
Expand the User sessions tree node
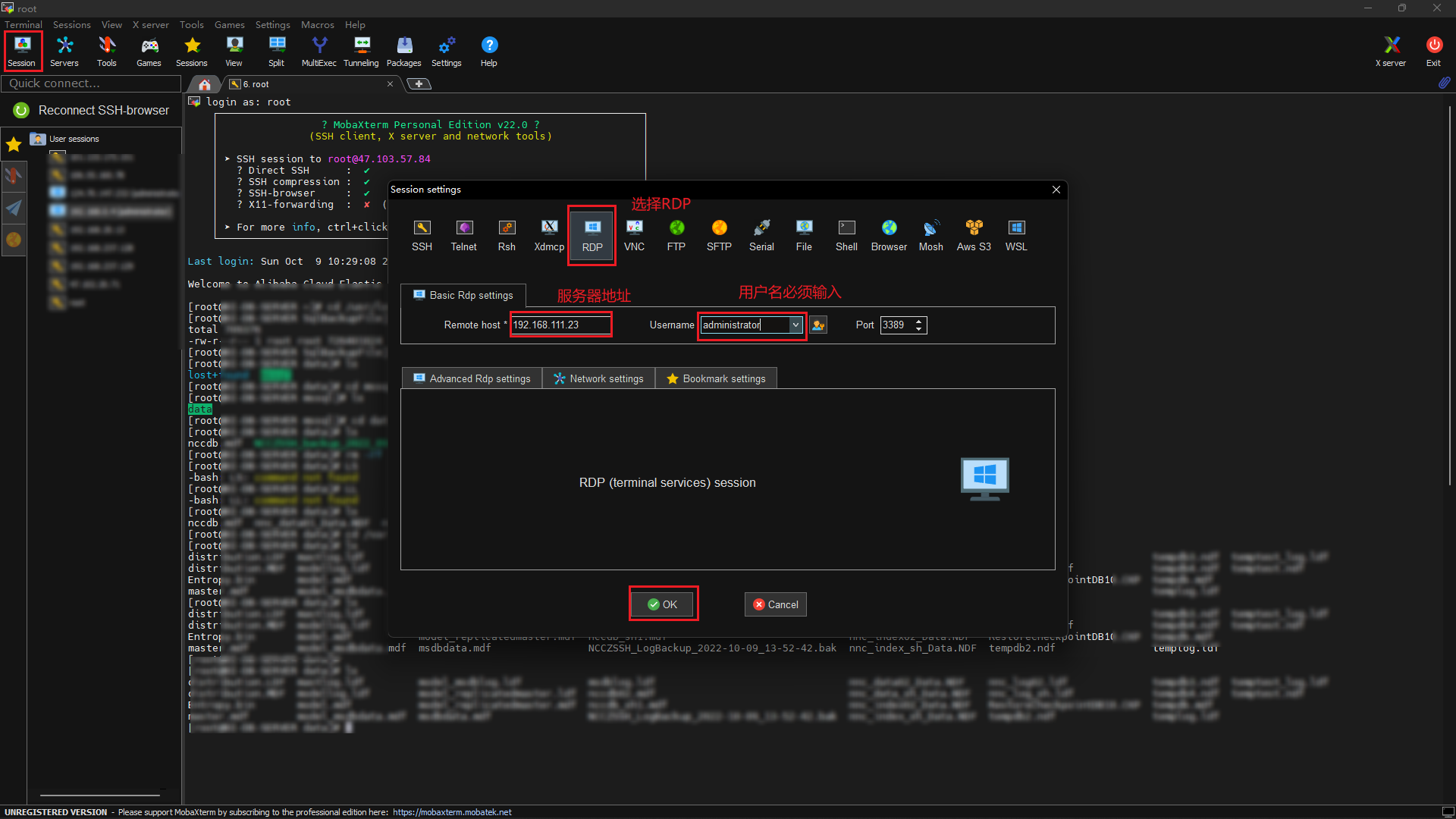74,139
